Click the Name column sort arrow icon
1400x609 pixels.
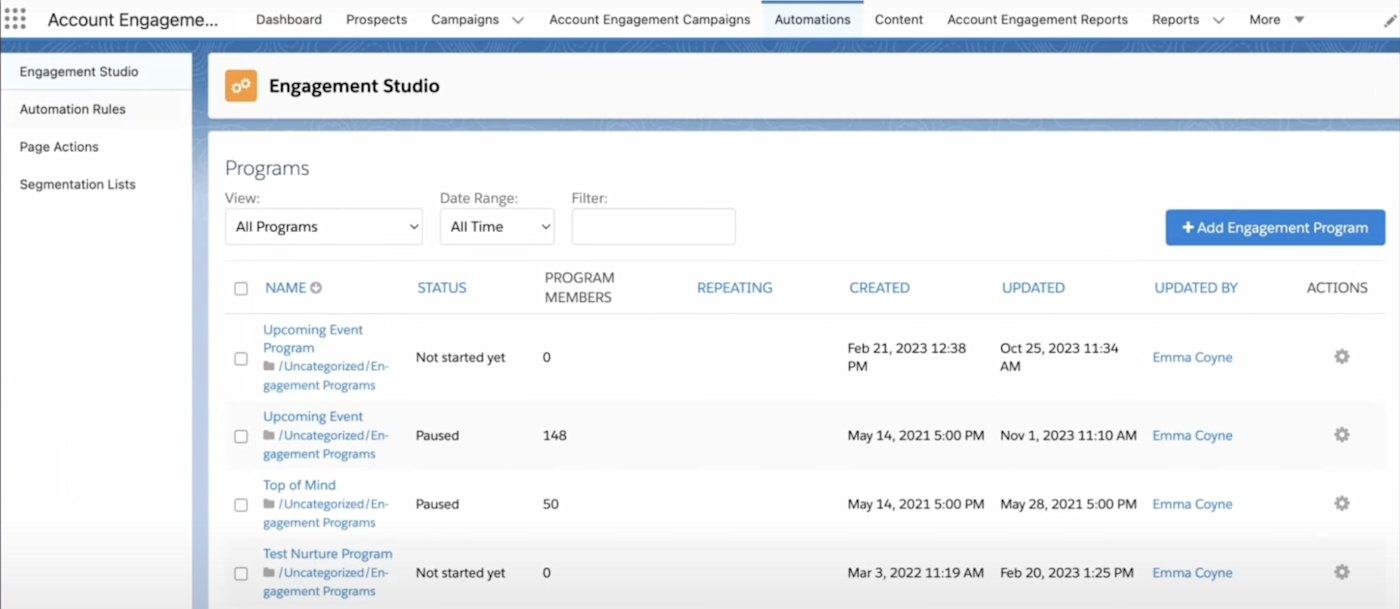tap(316, 288)
